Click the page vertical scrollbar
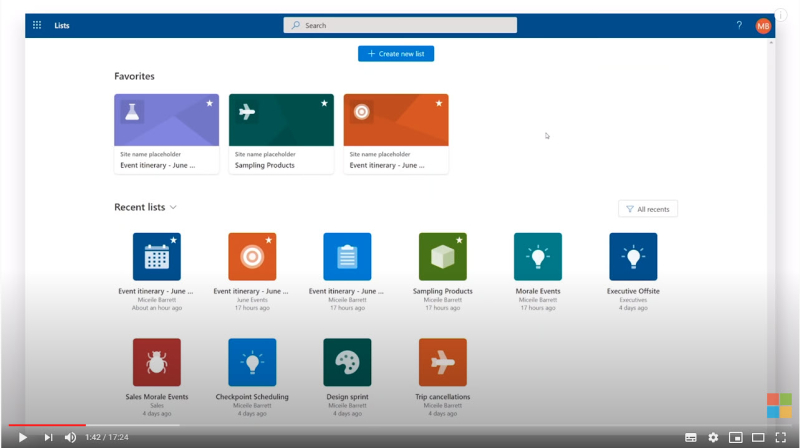 pyautogui.click(x=771, y=230)
